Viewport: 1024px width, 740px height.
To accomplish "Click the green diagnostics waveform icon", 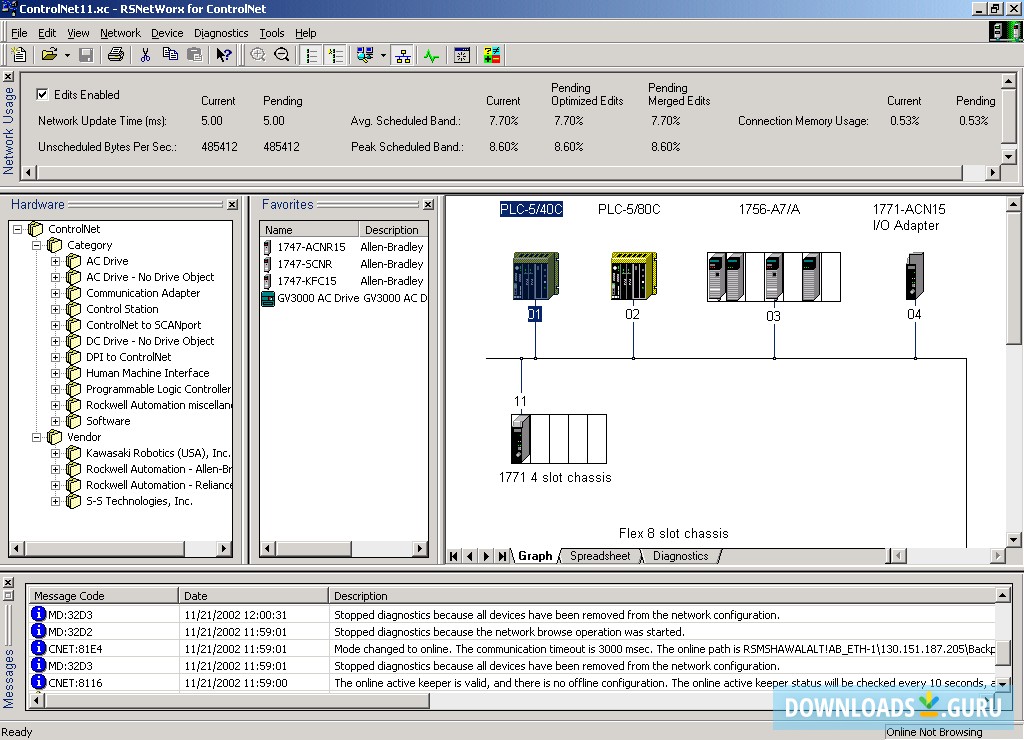I will tap(431, 56).
